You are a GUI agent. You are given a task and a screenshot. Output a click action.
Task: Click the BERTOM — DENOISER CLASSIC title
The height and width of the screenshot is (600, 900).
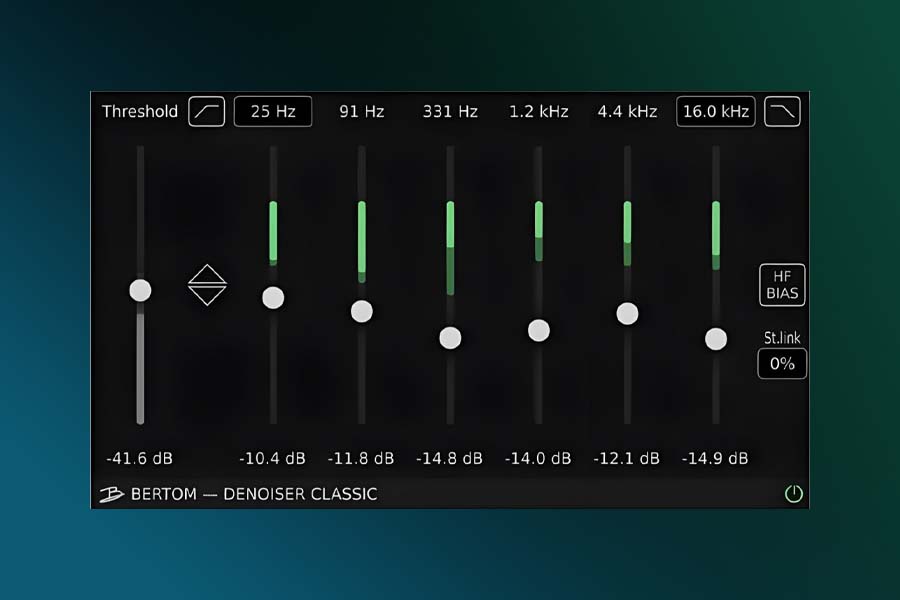tap(254, 494)
